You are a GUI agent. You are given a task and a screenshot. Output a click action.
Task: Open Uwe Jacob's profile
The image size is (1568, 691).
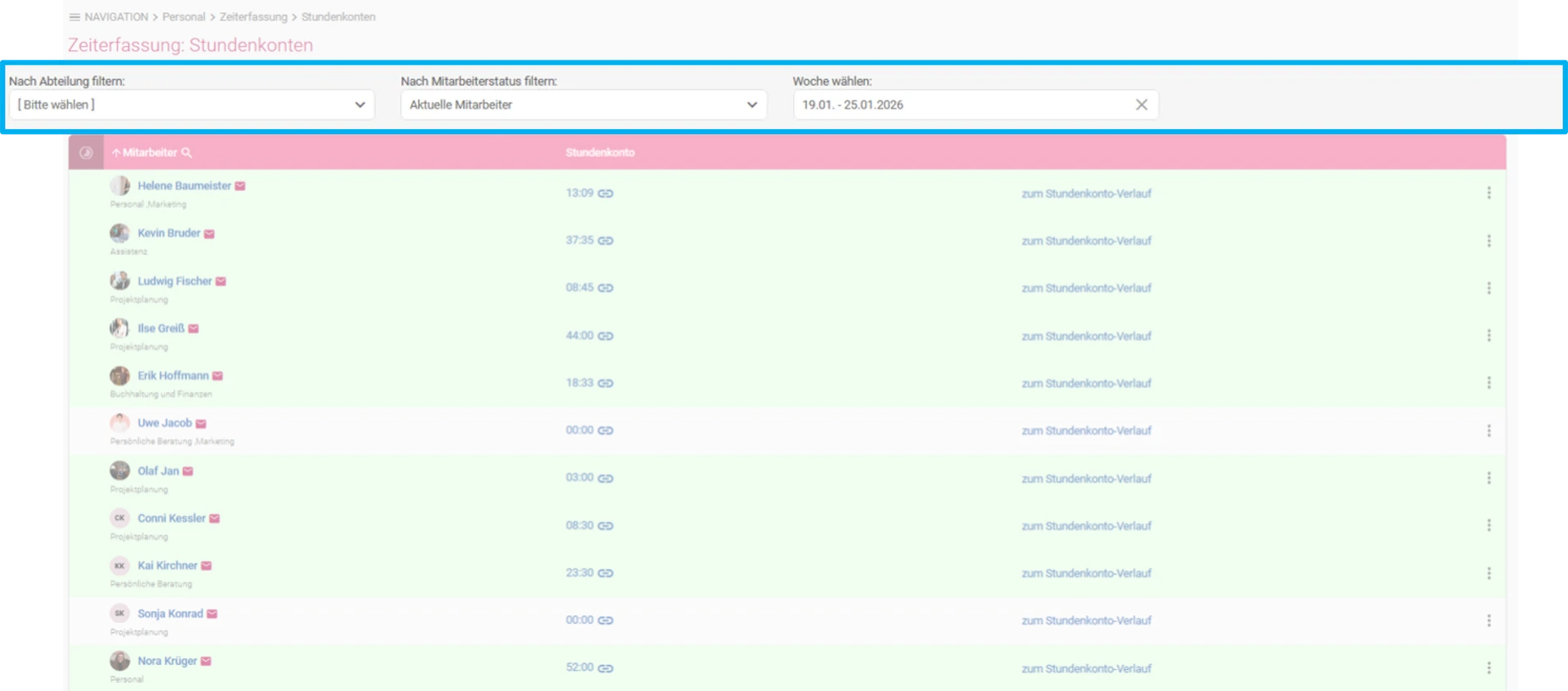(165, 423)
